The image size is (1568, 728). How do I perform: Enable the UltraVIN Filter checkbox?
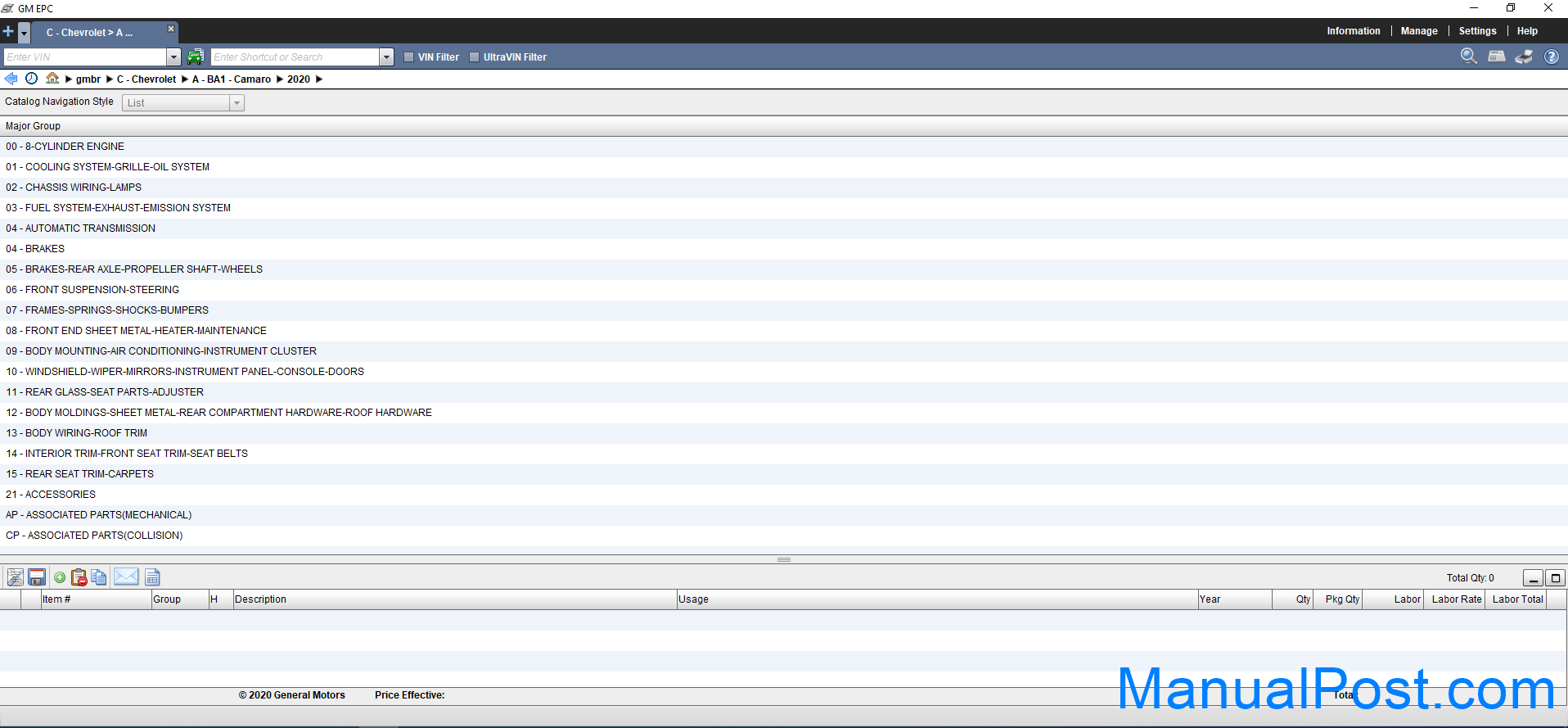474,57
